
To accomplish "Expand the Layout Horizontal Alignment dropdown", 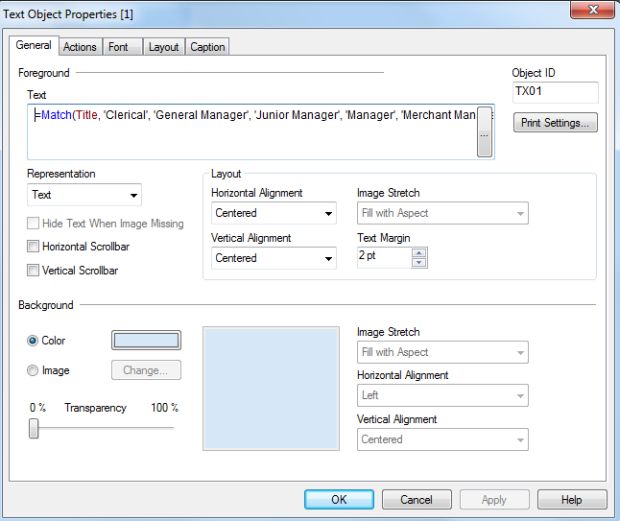I will tap(274, 213).
